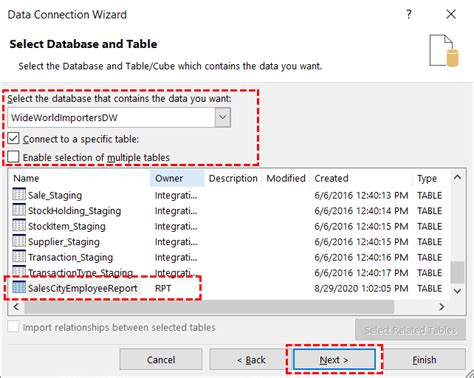Screen dimensions: 474x378
Task: Enable selection of multiple tables checkbox
Action: (13, 157)
